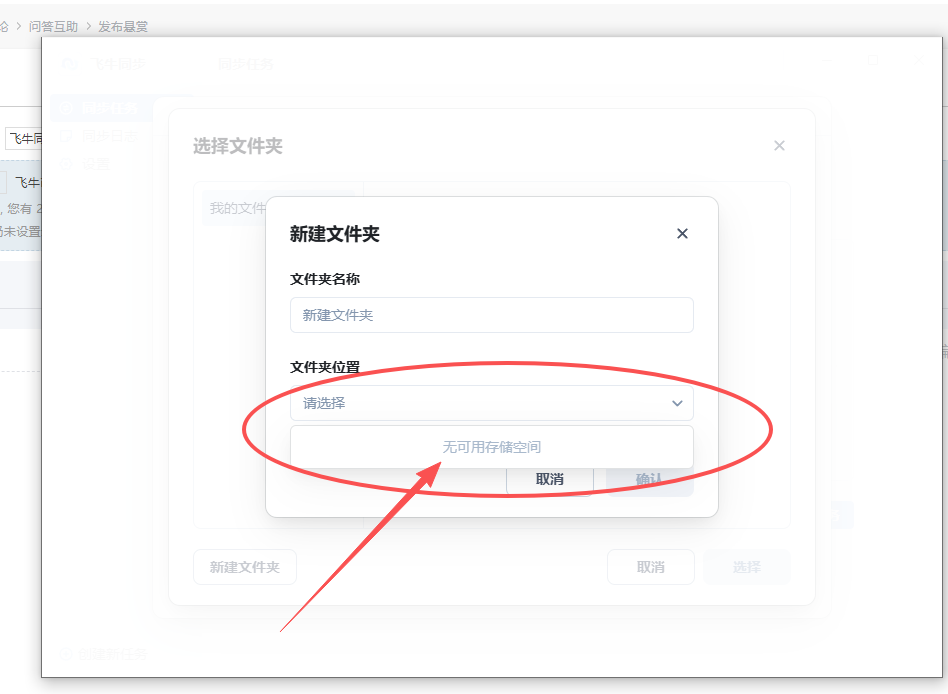Open the 发布悬赏 breadcrumb link
The image size is (948, 694).
(x=123, y=27)
